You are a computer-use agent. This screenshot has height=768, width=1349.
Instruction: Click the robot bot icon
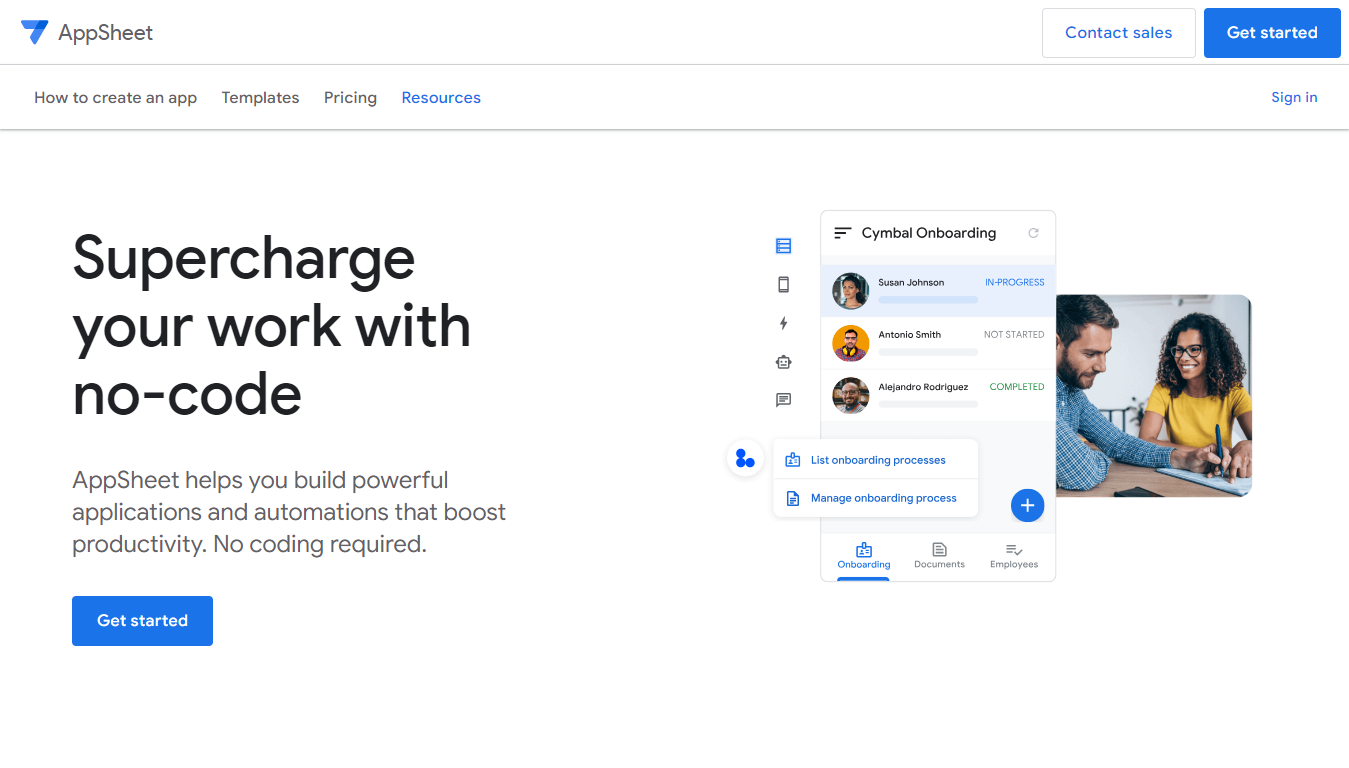click(x=783, y=362)
